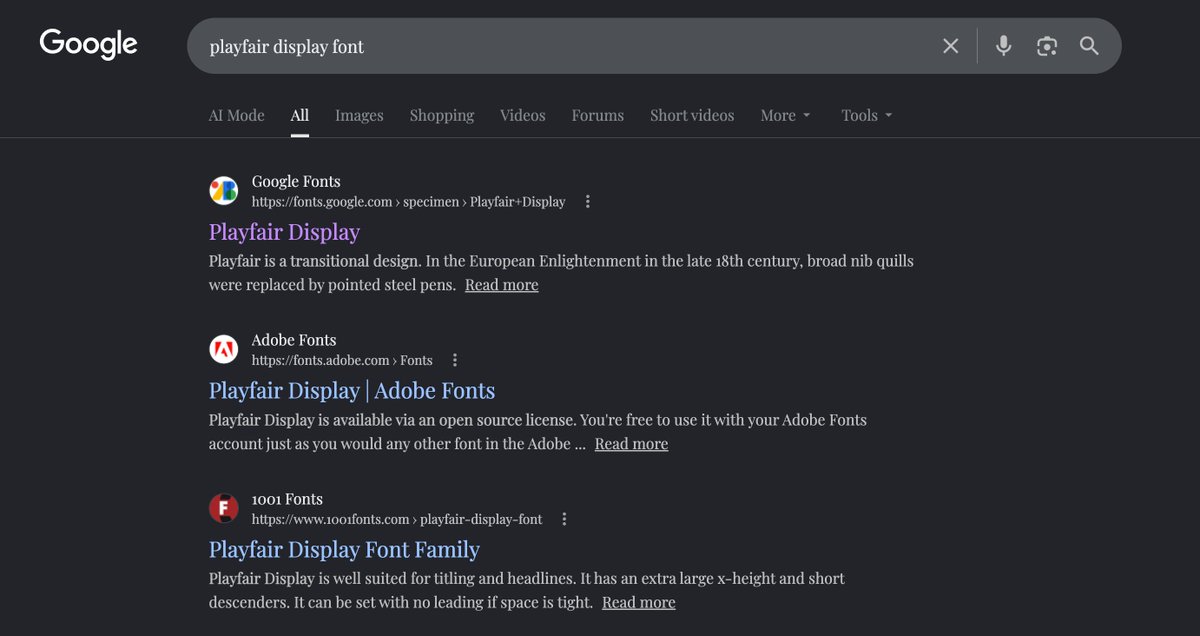
Task: Click the Adobe Fonts favicon
Action: tap(223, 350)
